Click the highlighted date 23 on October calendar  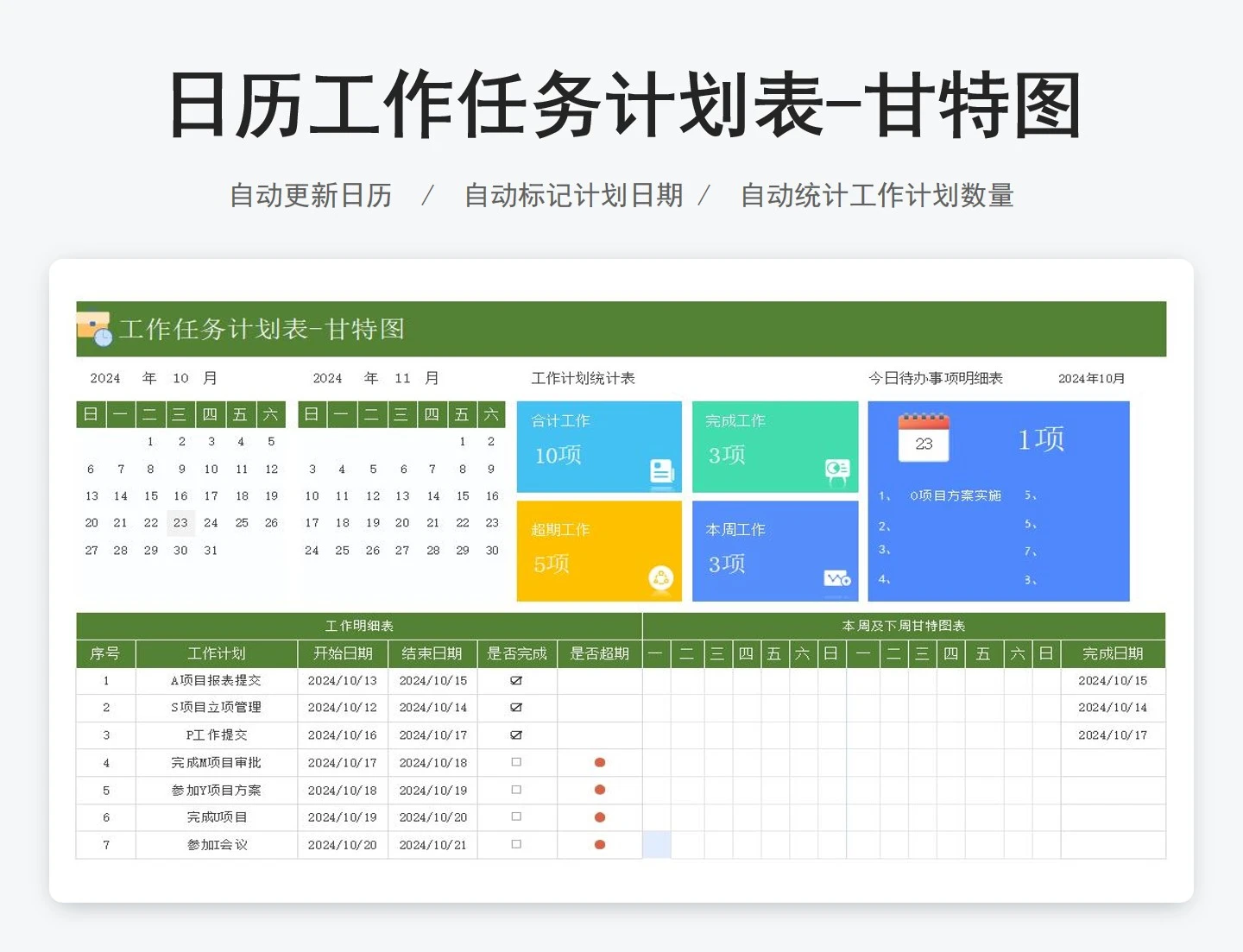pyautogui.click(x=180, y=522)
